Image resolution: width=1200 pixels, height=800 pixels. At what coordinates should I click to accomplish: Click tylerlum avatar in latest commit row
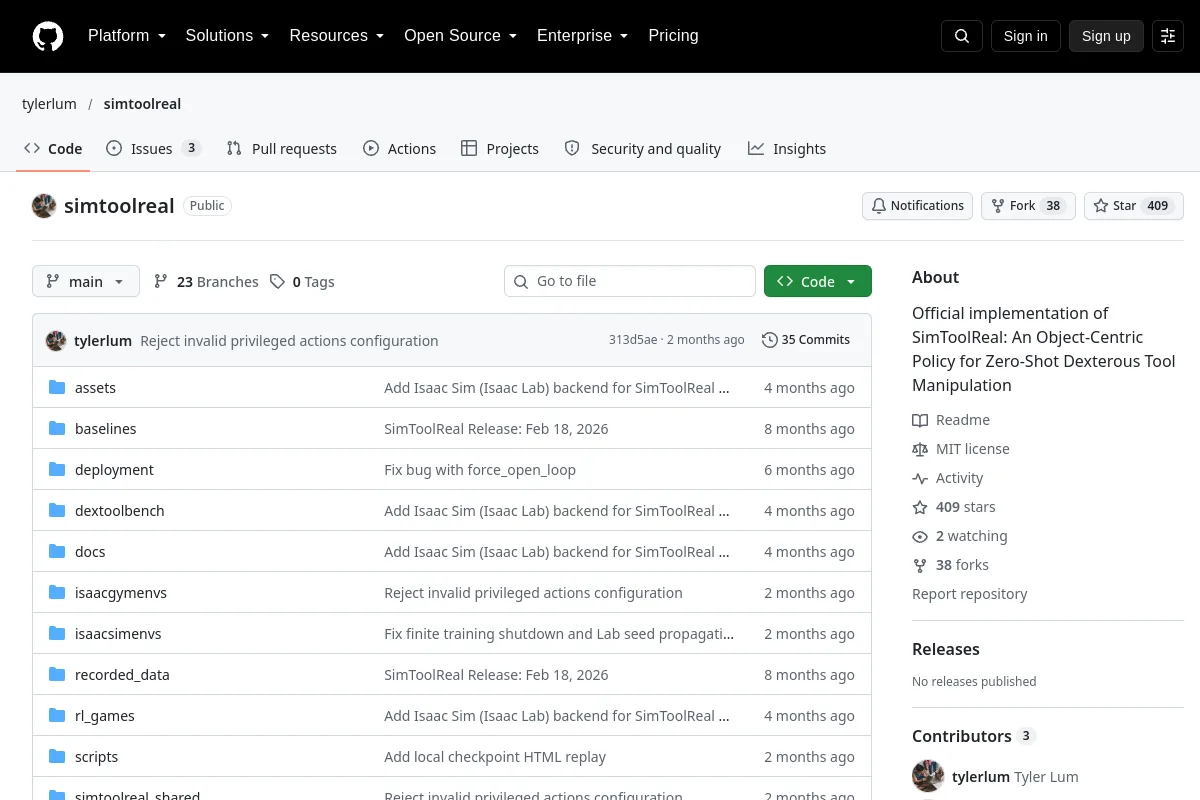[x=56, y=341]
